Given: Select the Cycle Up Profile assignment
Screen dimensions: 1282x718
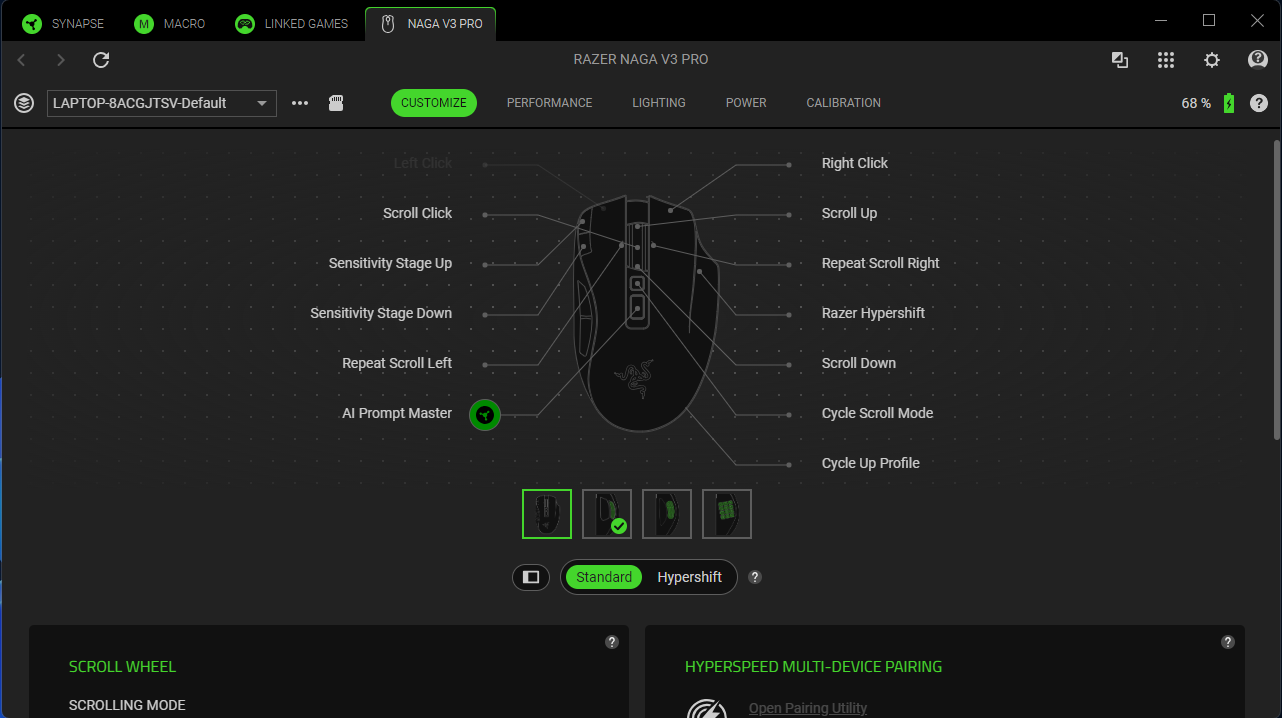Looking at the screenshot, I should tap(871, 463).
